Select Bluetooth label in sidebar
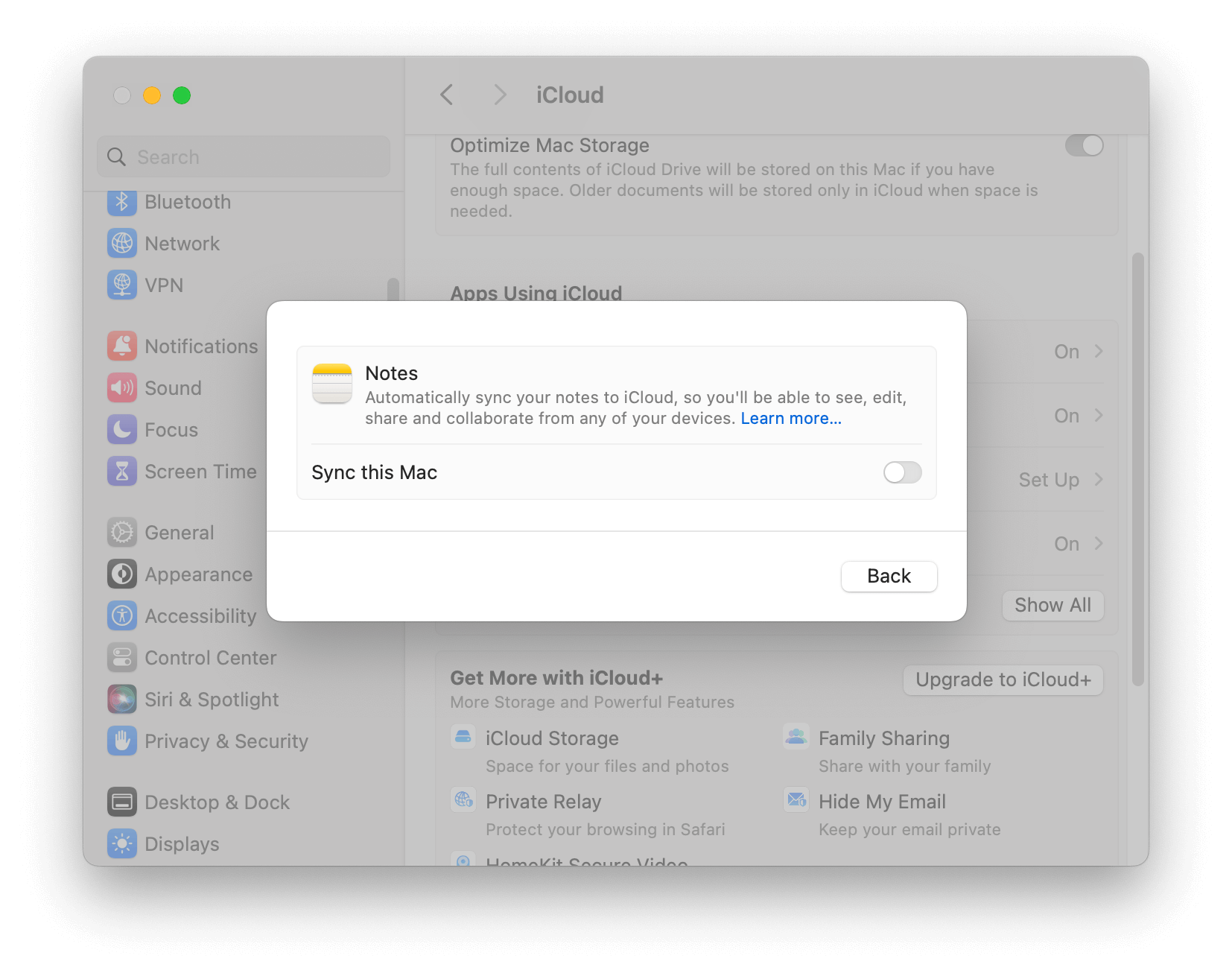This screenshot has height=976, width=1232. coord(188,203)
